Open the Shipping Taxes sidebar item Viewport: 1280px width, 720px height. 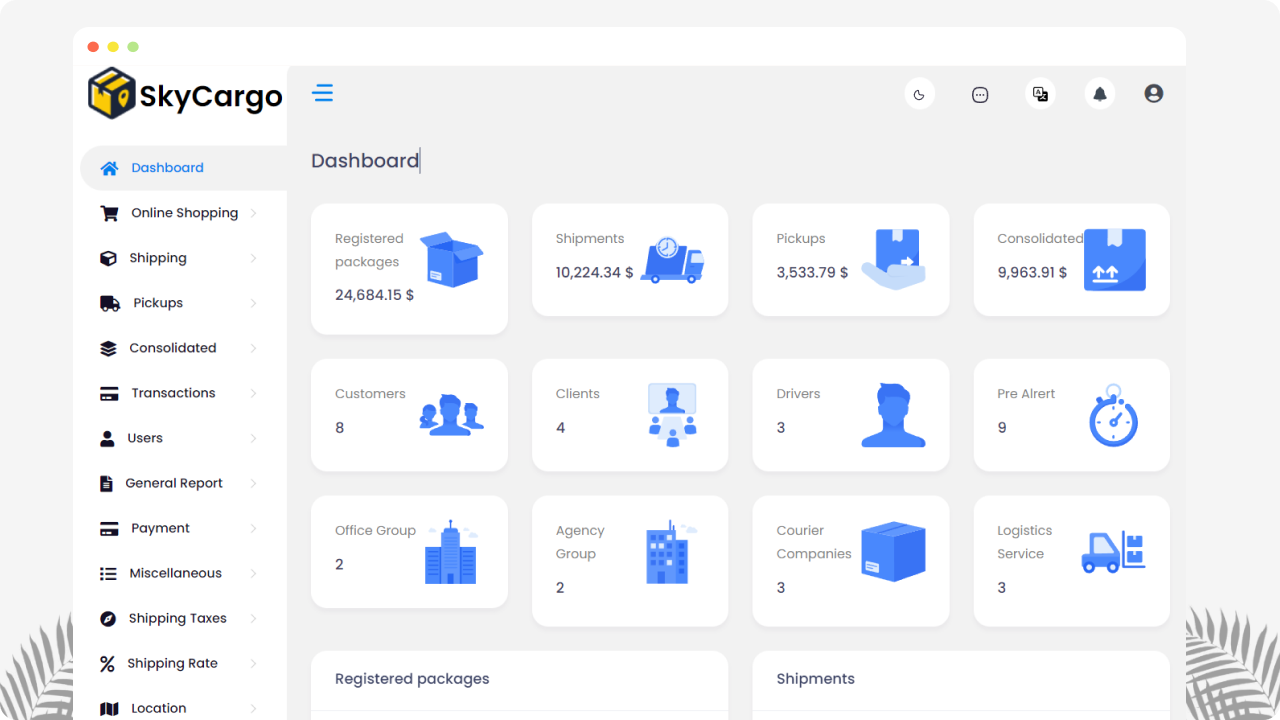pyautogui.click(x=177, y=618)
